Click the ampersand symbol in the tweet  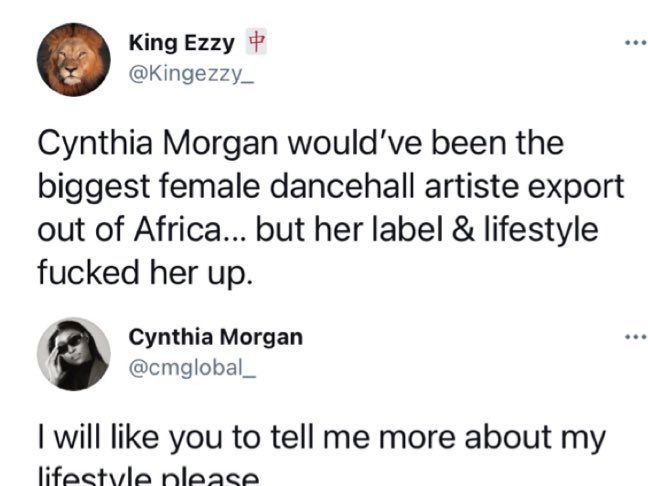tap(455, 229)
